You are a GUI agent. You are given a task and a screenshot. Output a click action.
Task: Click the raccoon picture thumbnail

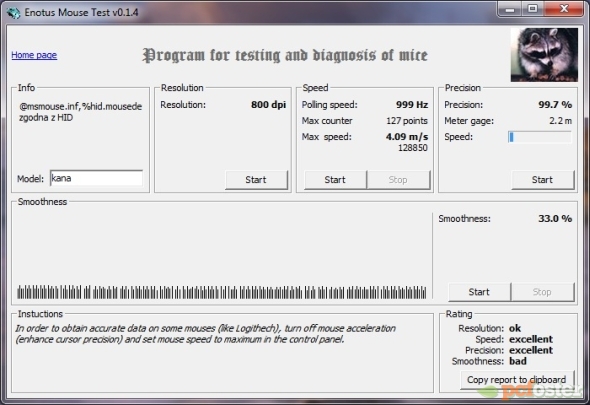544,55
